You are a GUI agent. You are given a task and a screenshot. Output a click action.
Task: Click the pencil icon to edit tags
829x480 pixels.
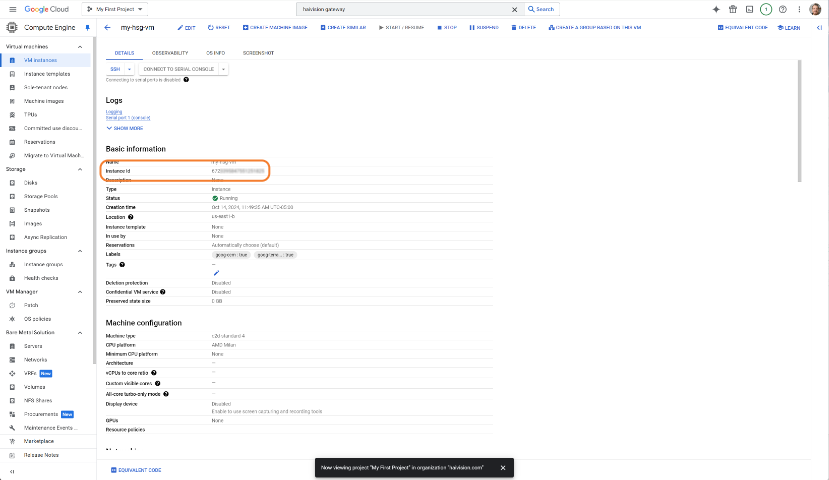pos(216,273)
